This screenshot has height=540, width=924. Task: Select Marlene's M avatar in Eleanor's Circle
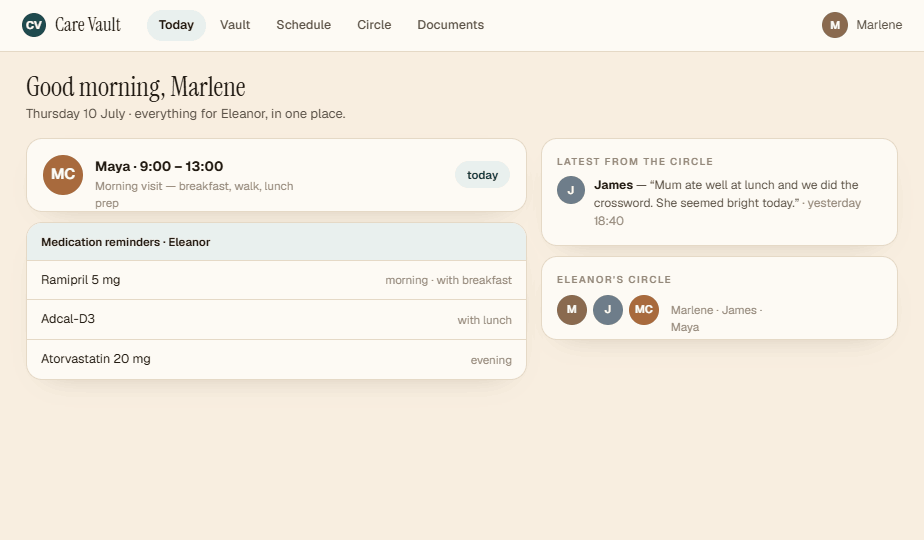[572, 309]
